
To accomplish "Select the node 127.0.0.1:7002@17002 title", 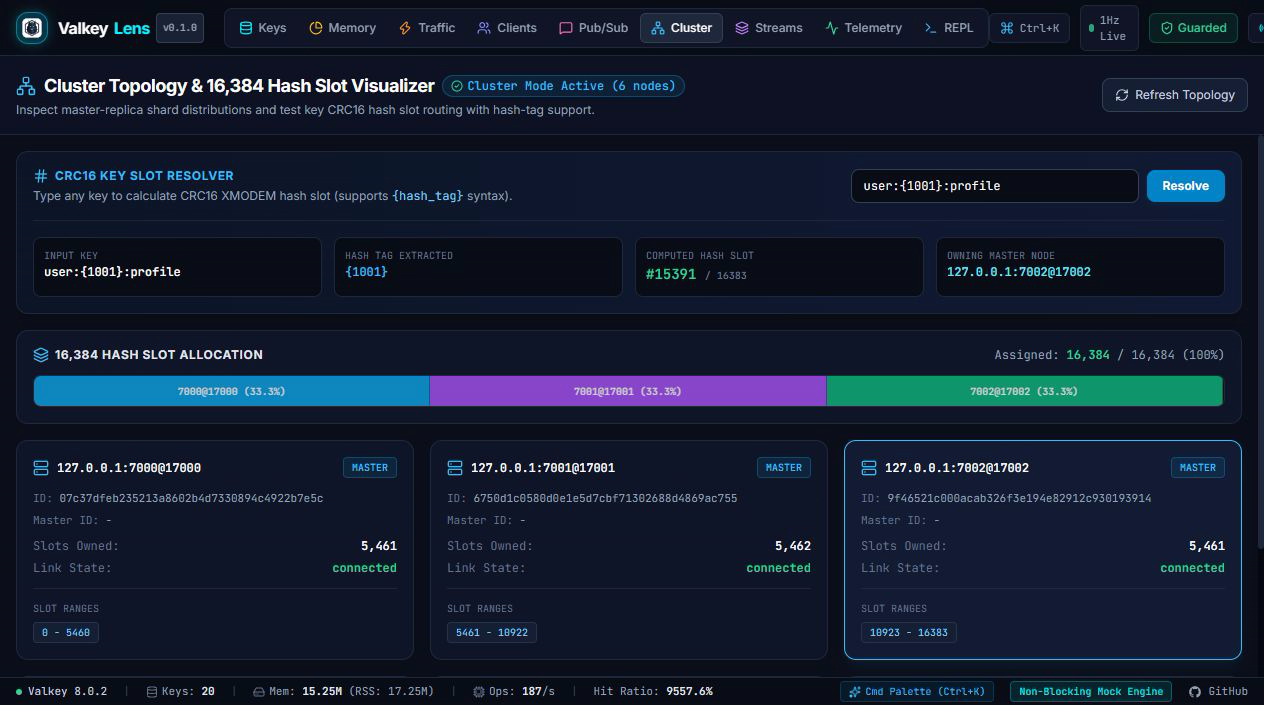I will (x=957, y=468).
